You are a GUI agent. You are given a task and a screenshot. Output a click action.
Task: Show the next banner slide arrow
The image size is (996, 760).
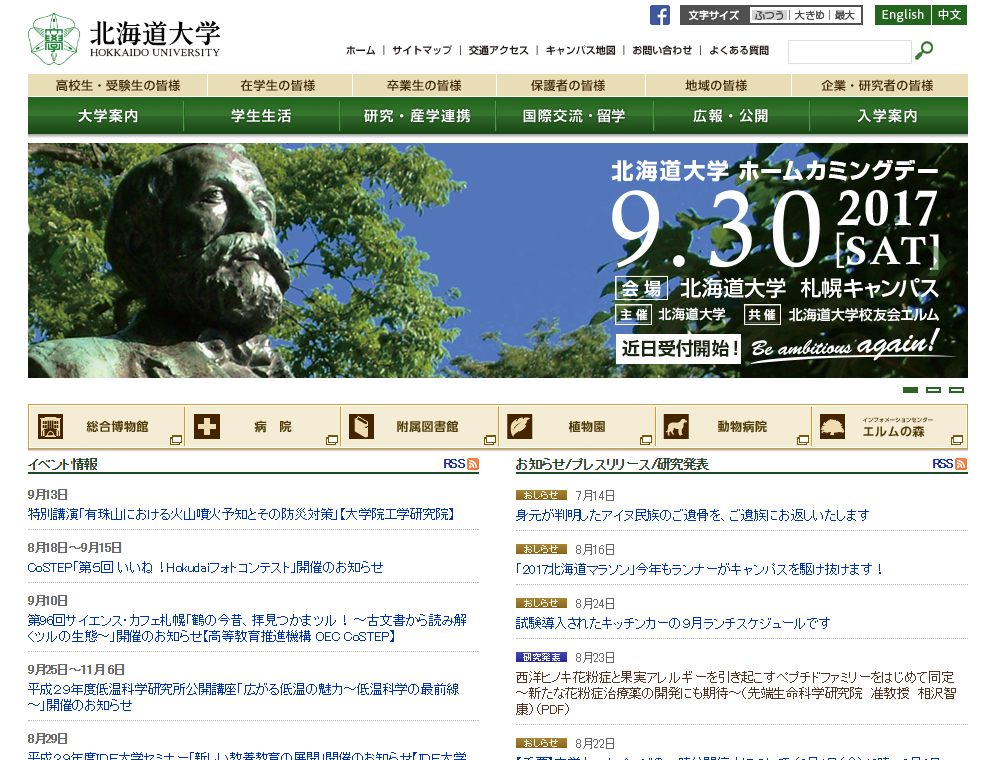tap(938, 261)
